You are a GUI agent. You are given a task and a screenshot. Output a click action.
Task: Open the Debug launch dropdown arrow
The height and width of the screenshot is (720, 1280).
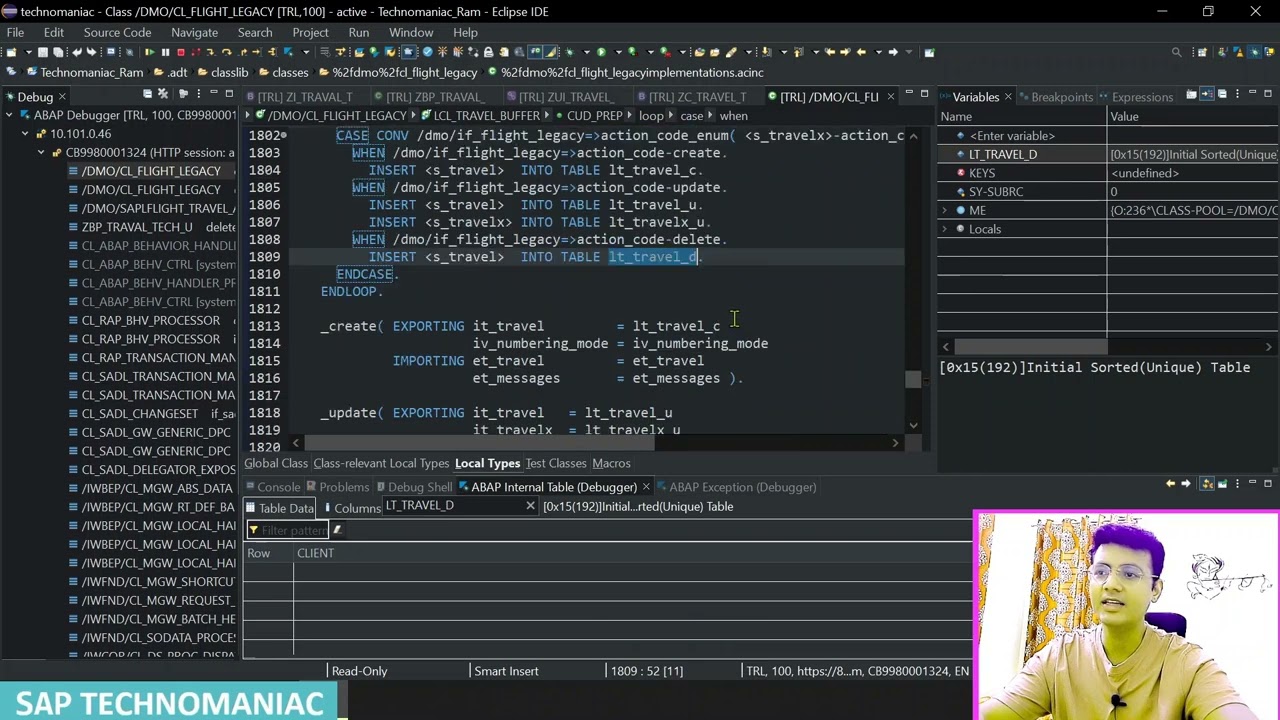click(586, 52)
